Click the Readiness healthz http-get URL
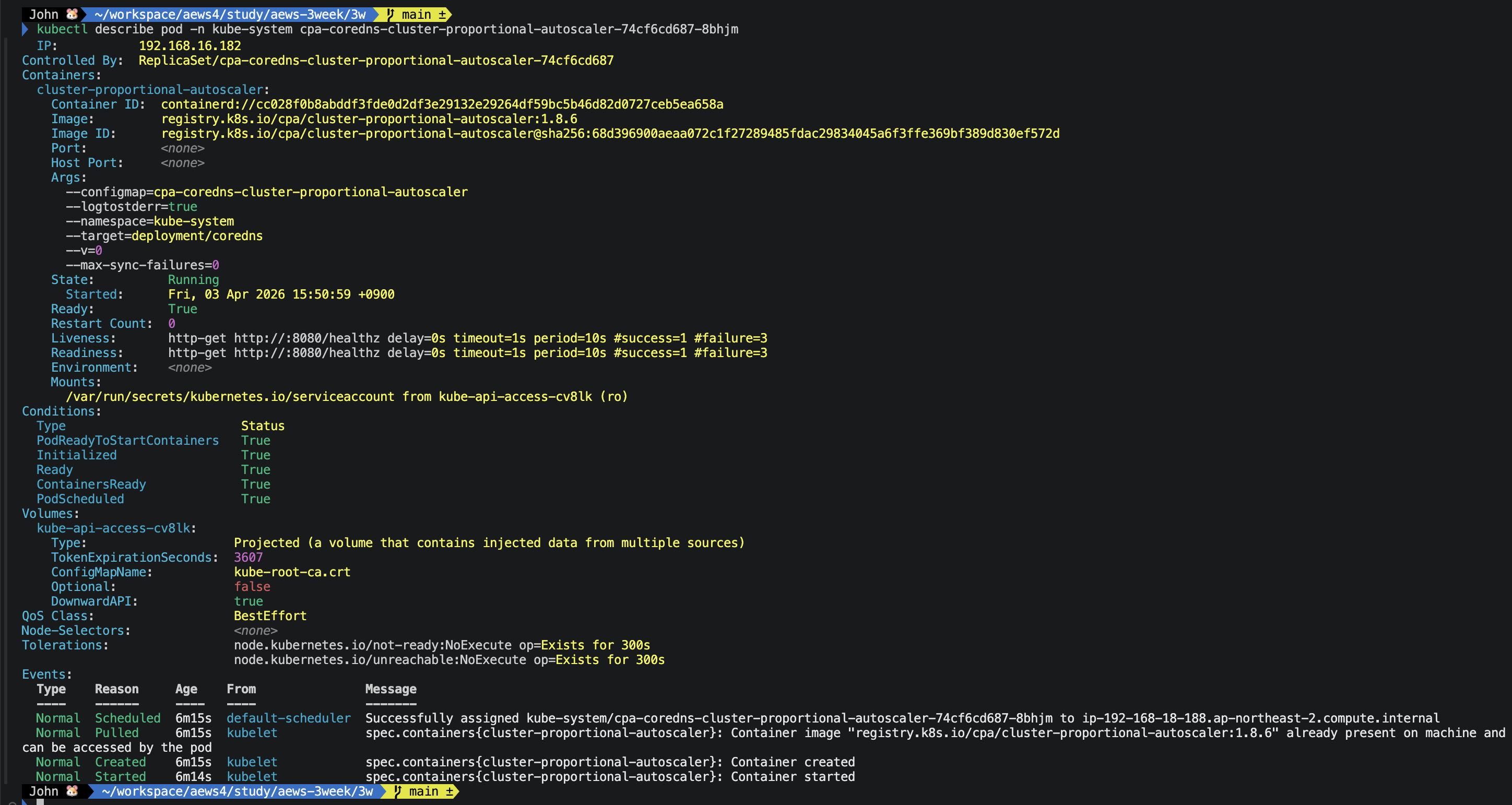This screenshot has height=805, width=1512. coord(306,352)
